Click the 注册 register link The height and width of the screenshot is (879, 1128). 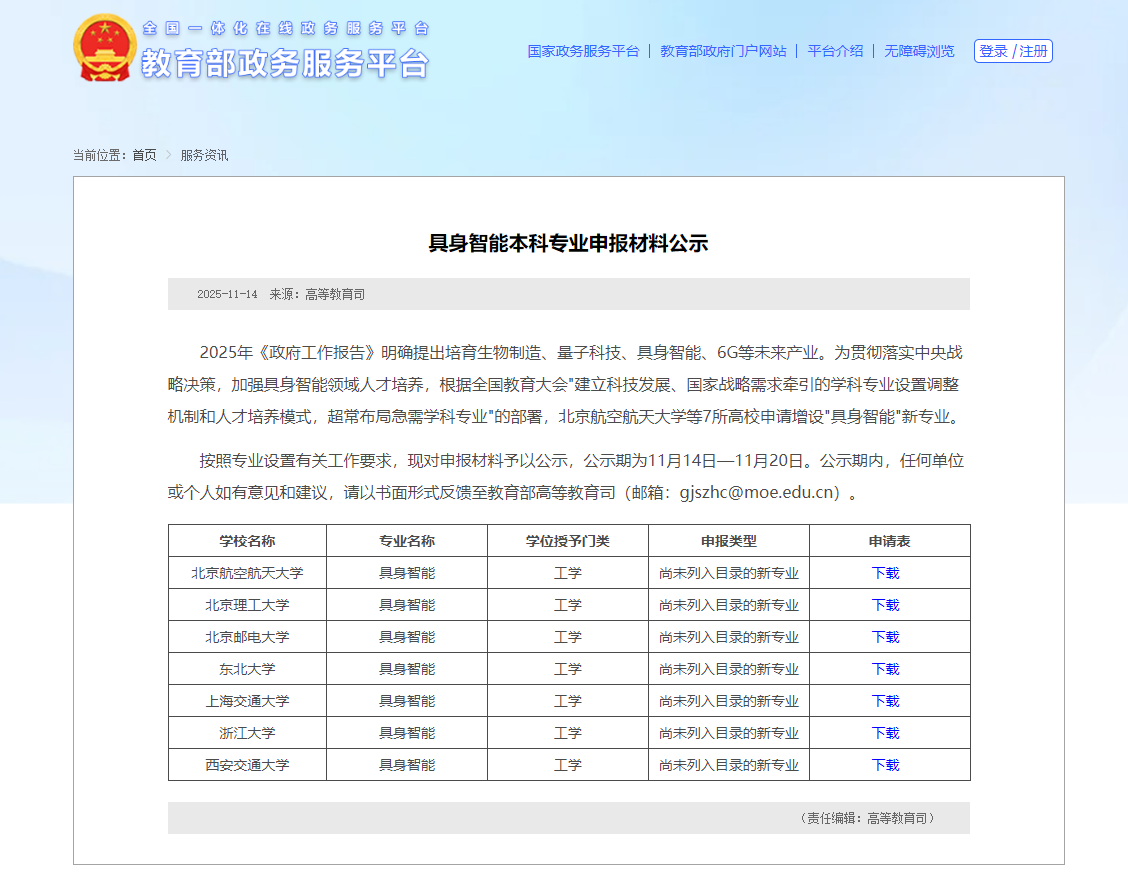click(x=1034, y=51)
